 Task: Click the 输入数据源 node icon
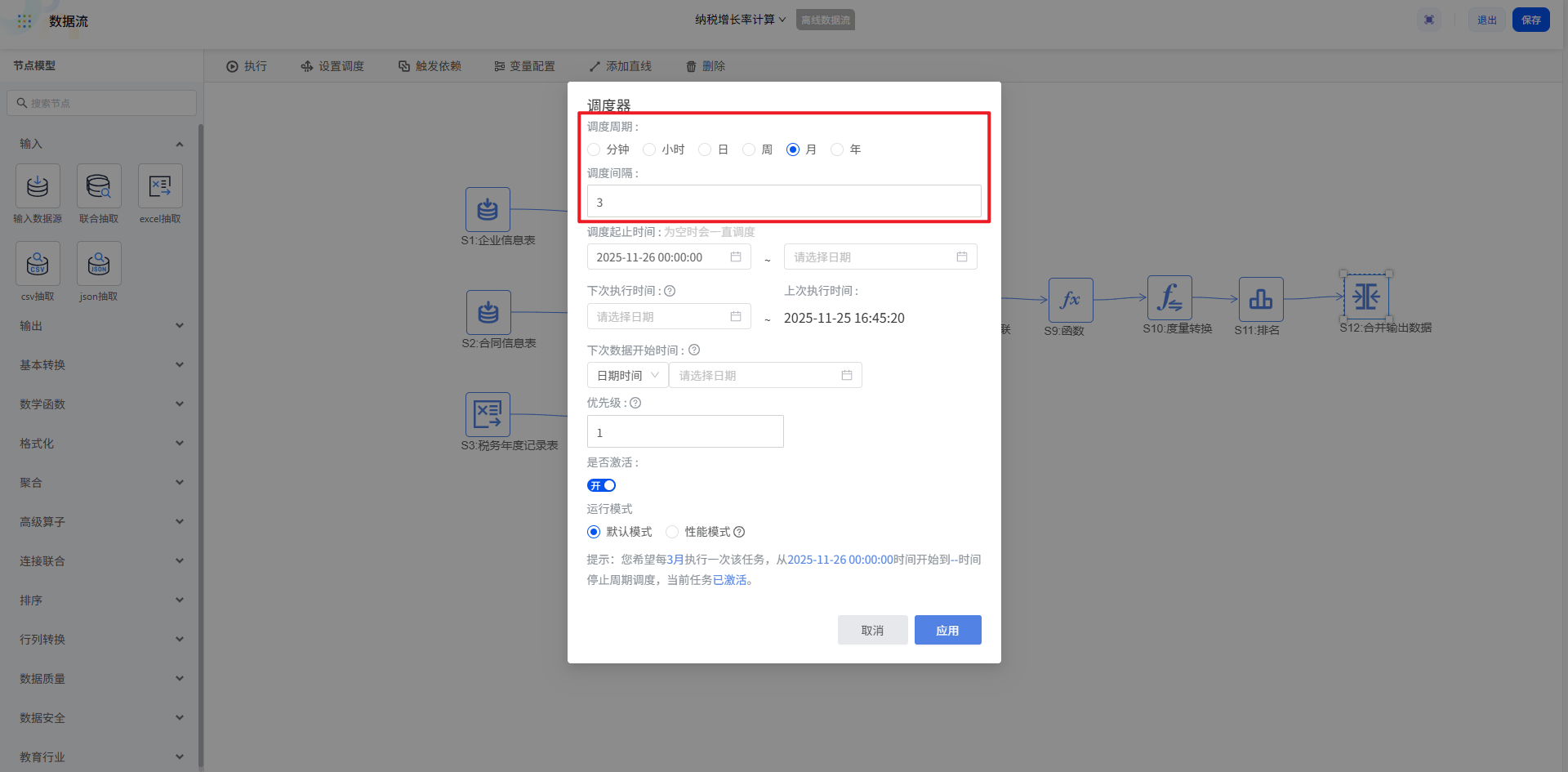38,186
